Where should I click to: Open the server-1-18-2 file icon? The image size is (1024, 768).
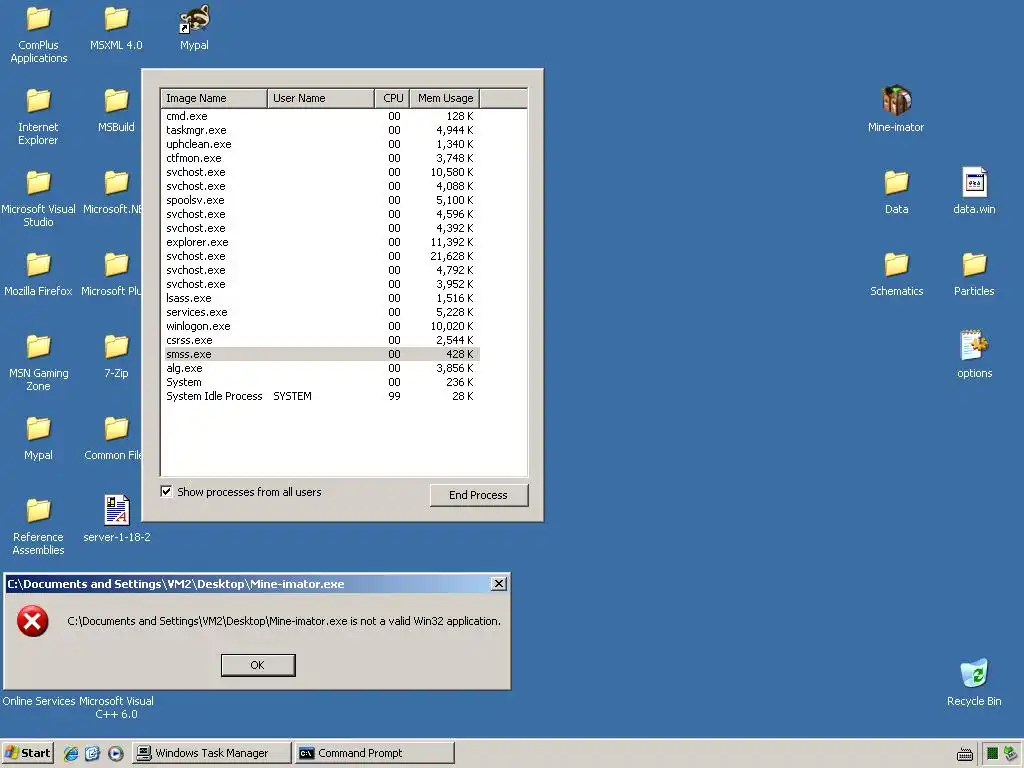point(117,510)
